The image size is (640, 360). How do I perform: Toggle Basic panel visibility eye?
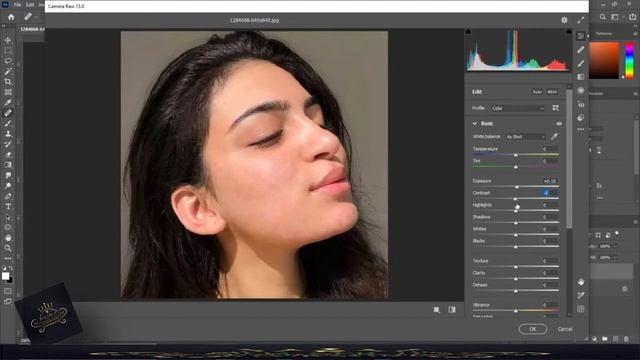pyautogui.click(x=559, y=124)
